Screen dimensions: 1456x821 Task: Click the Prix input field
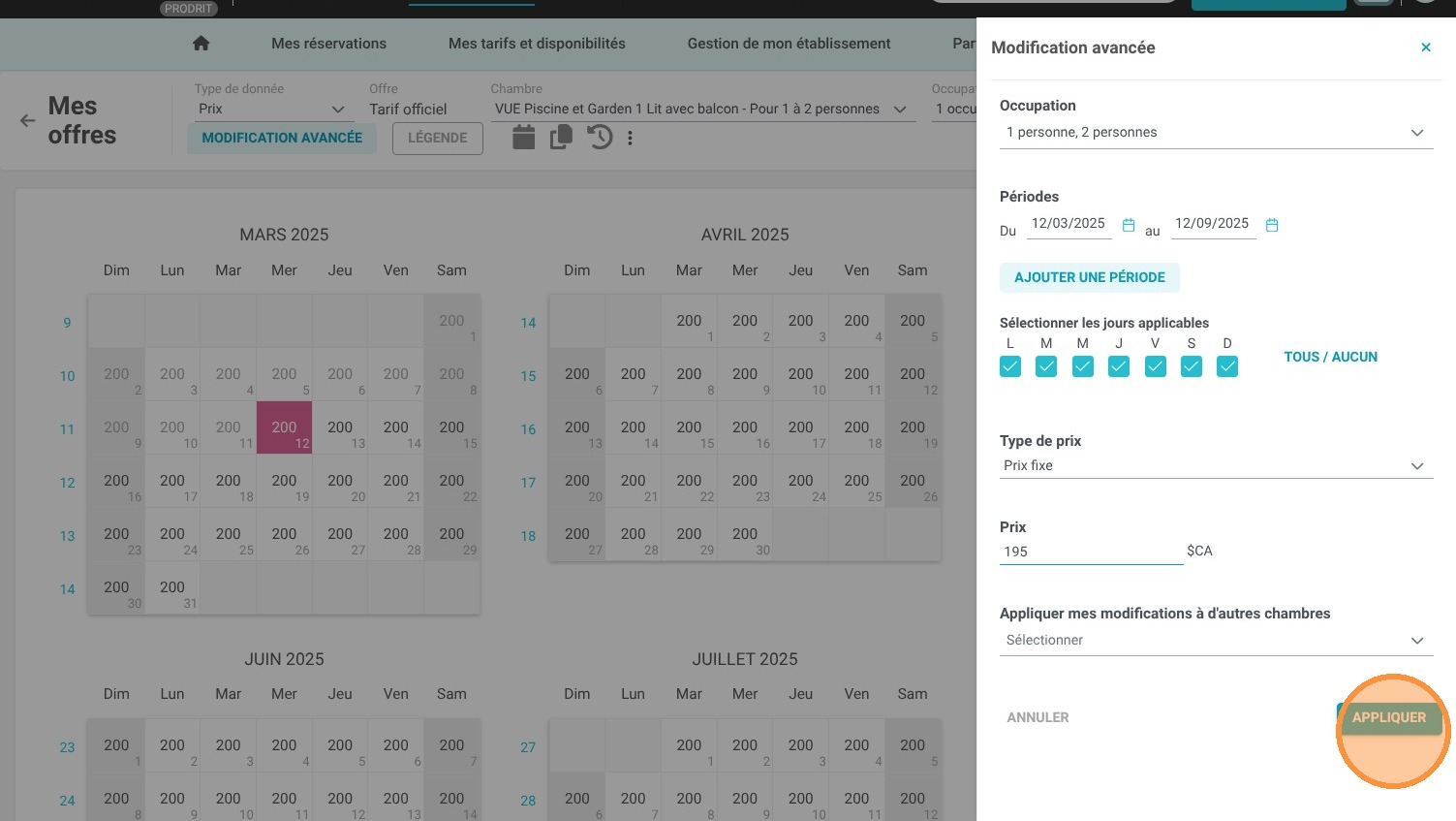click(1092, 552)
